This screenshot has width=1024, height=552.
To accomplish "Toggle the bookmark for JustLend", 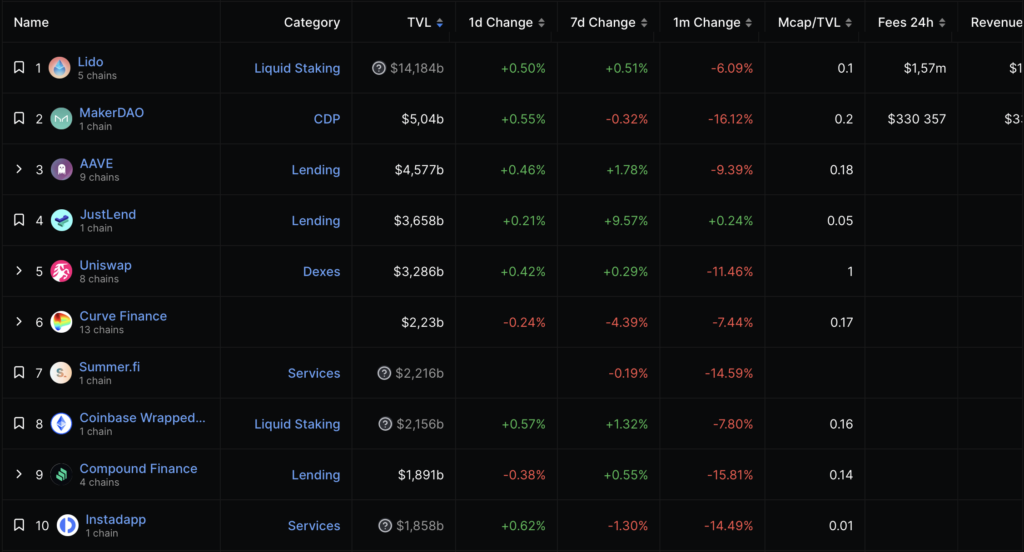I will tap(19, 220).
